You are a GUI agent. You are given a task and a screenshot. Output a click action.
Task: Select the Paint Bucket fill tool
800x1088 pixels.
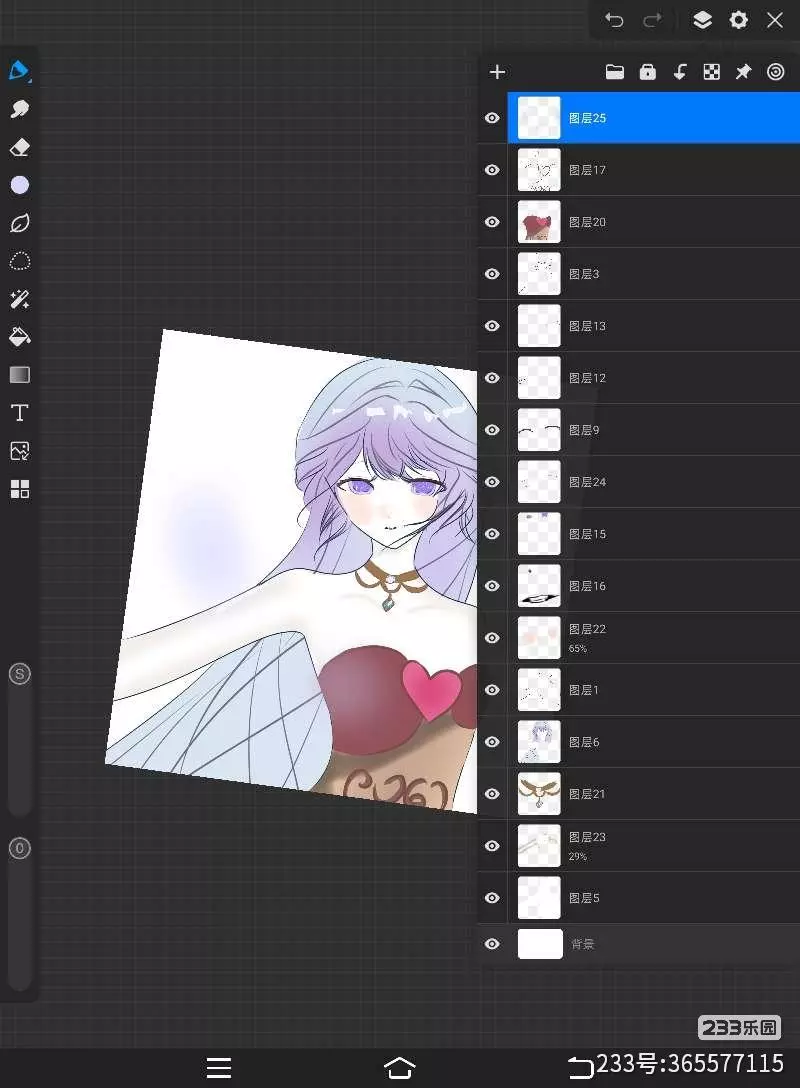pos(19,337)
